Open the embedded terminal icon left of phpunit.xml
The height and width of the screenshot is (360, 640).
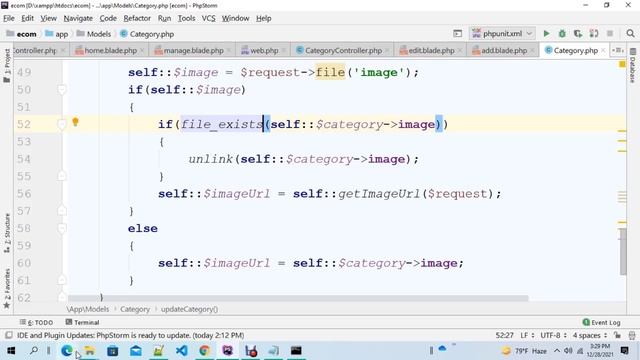tap(458, 33)
